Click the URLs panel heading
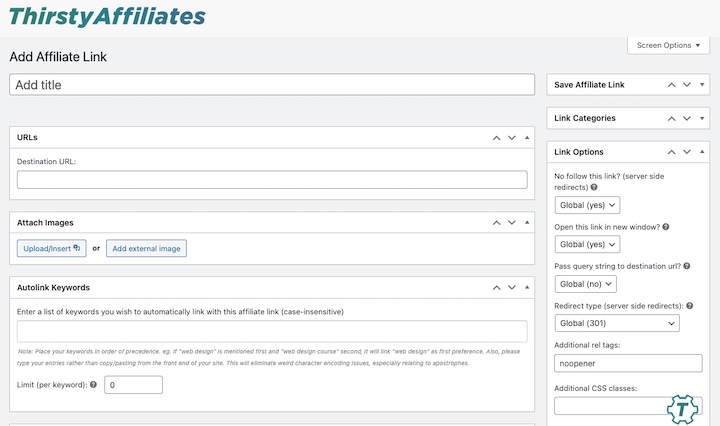 27,137
